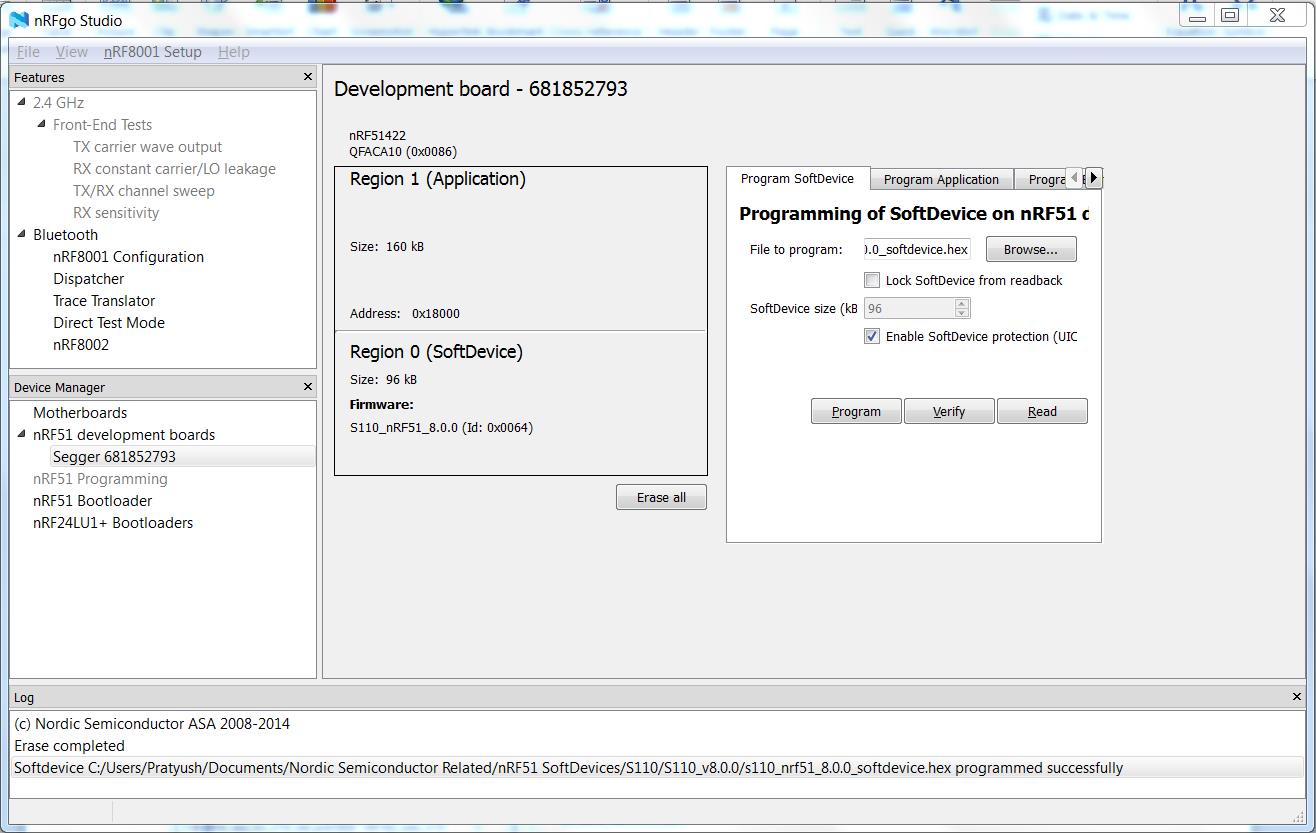1316x833 pixels.
Task: Click the 'Erase completed' log entry
Action: pyautogui.click(x=69, y=745)
